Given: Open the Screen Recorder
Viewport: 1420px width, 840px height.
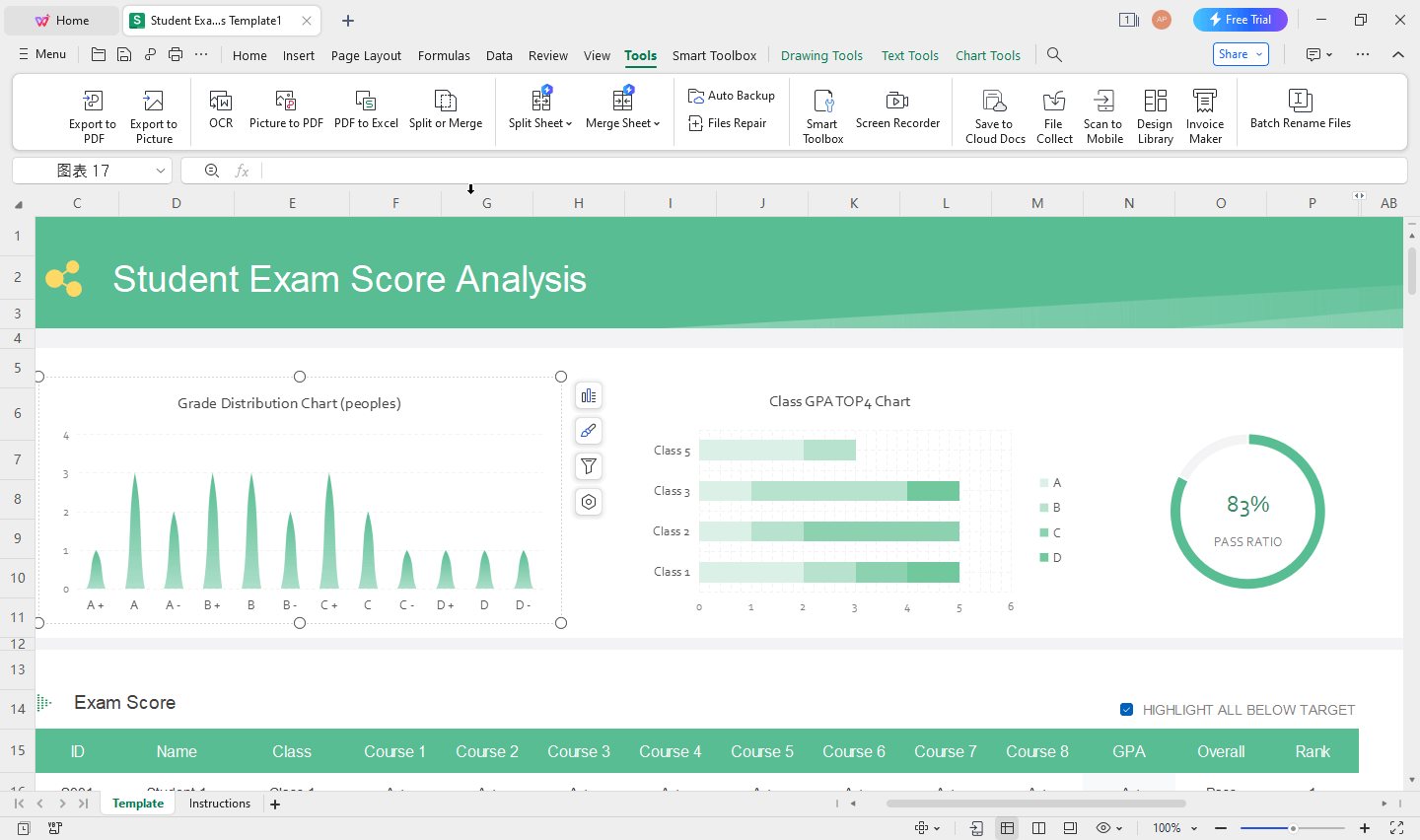Looking at the screenshot, I should [897, 111].
